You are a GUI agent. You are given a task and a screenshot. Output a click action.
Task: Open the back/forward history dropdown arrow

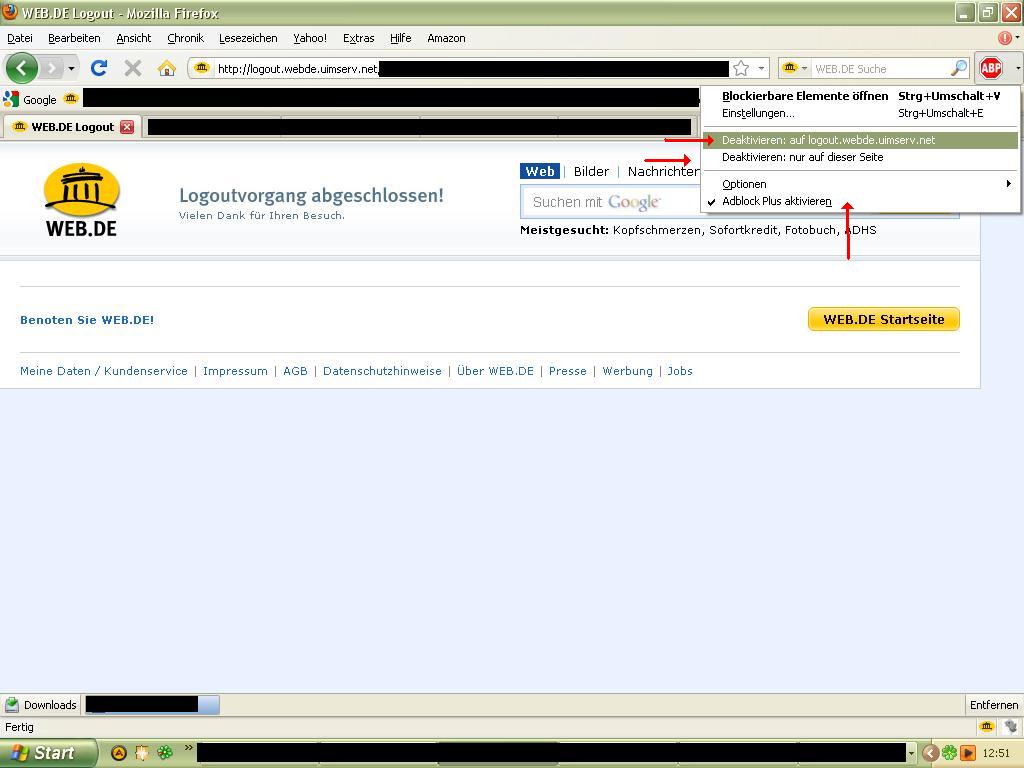(x=71, y=68)
